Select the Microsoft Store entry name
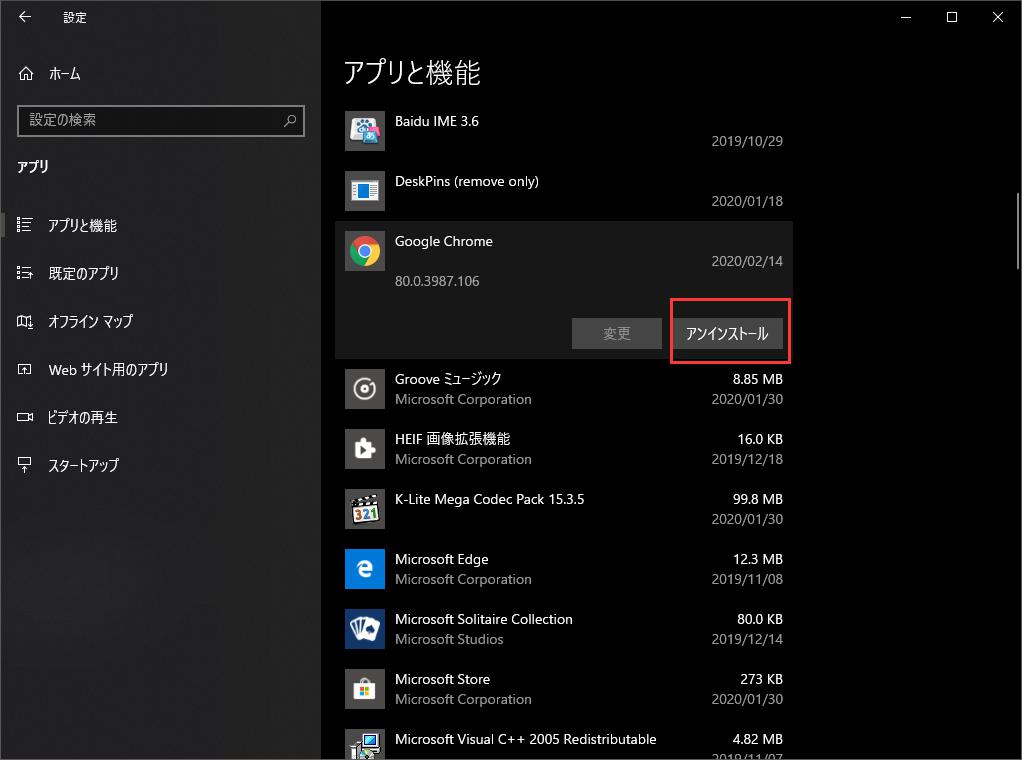Image resolution: width=1022 pixels, height=760 pixels. 443,679
